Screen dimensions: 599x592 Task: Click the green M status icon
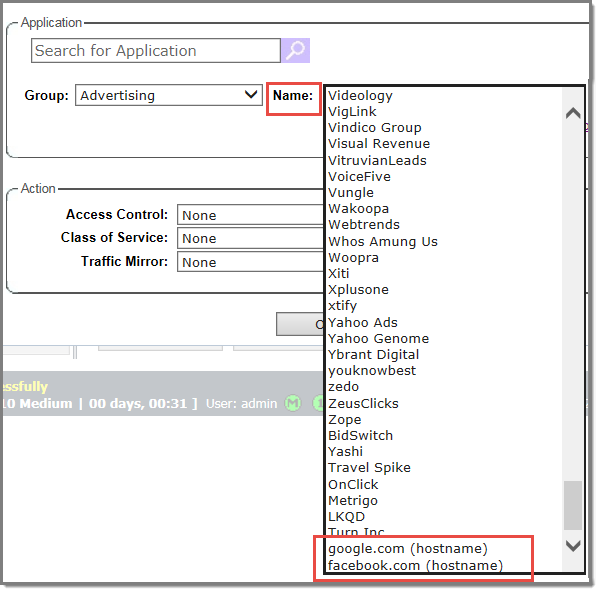point(293,404)
